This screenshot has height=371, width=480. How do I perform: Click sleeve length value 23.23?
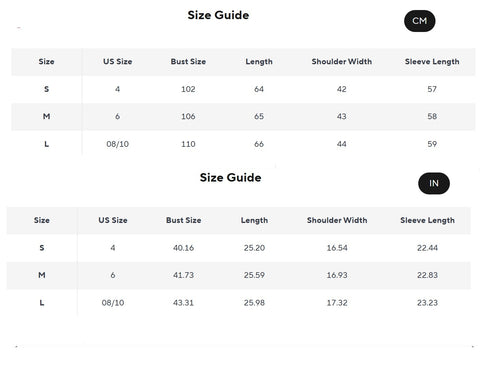(427, 303)
